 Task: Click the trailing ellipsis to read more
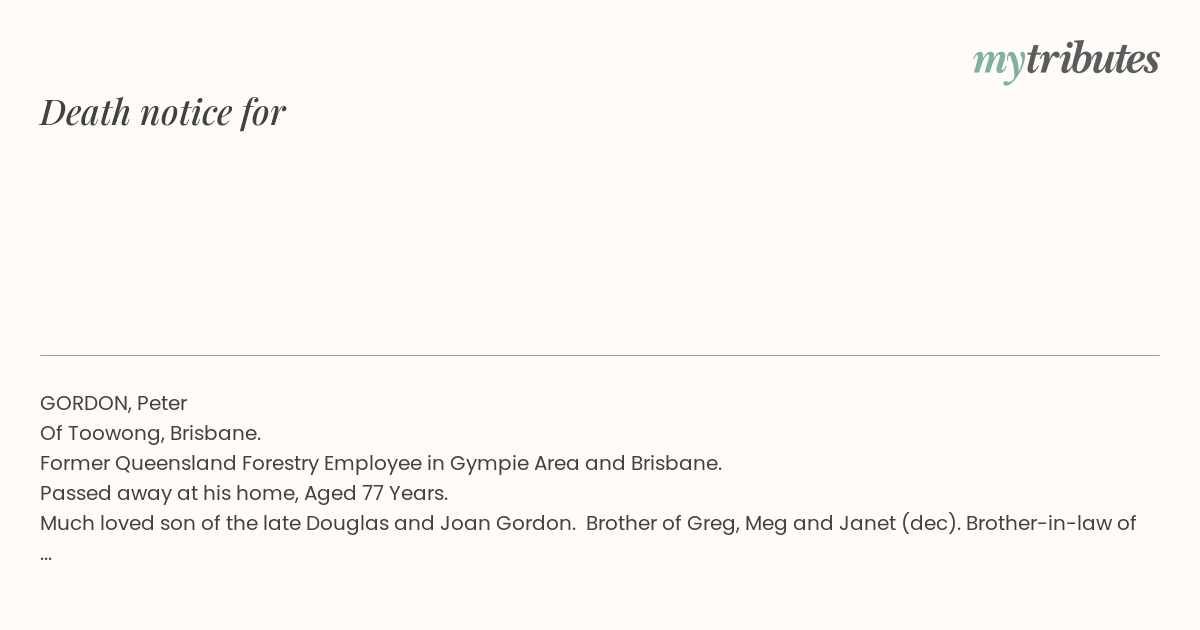point(46,556)
